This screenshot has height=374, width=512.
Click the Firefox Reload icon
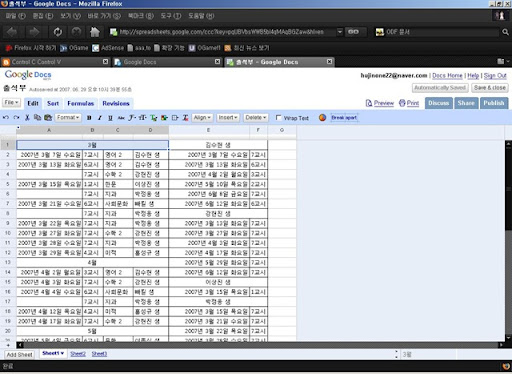58,32
